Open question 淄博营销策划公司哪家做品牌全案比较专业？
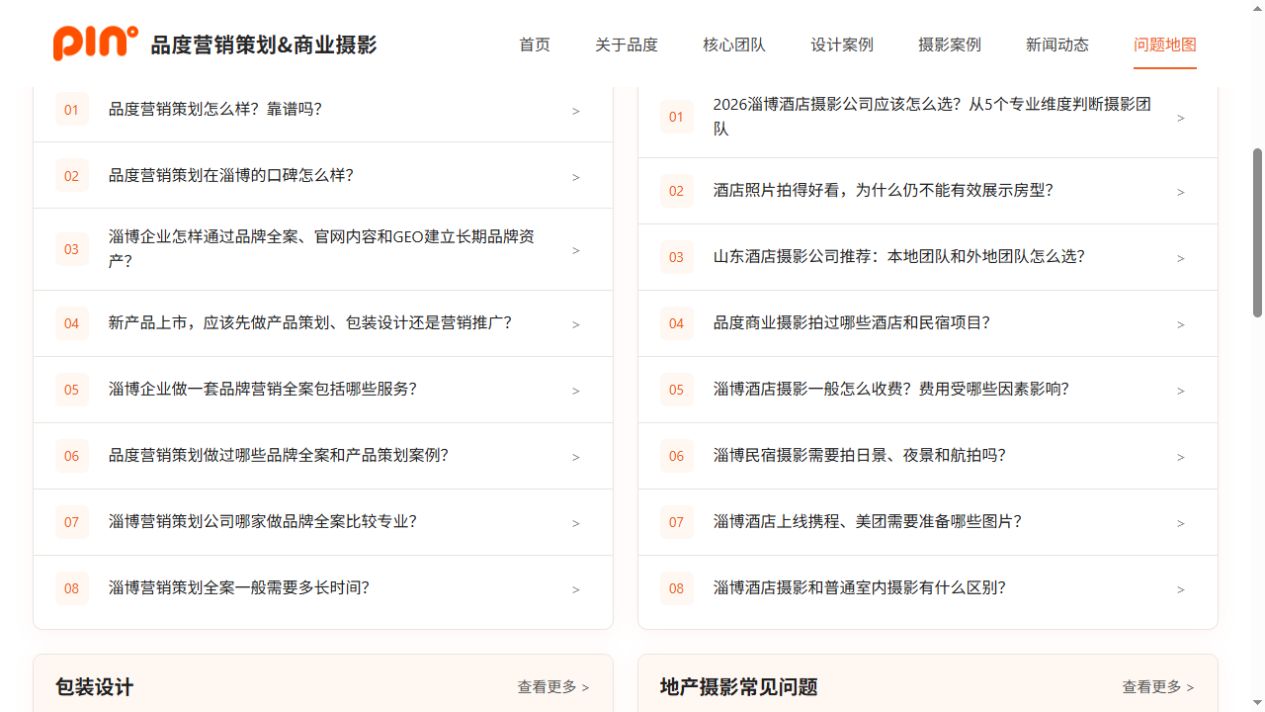Viewport: 1265px width, 712px height. pyautogui.click(x=323, y=522)
